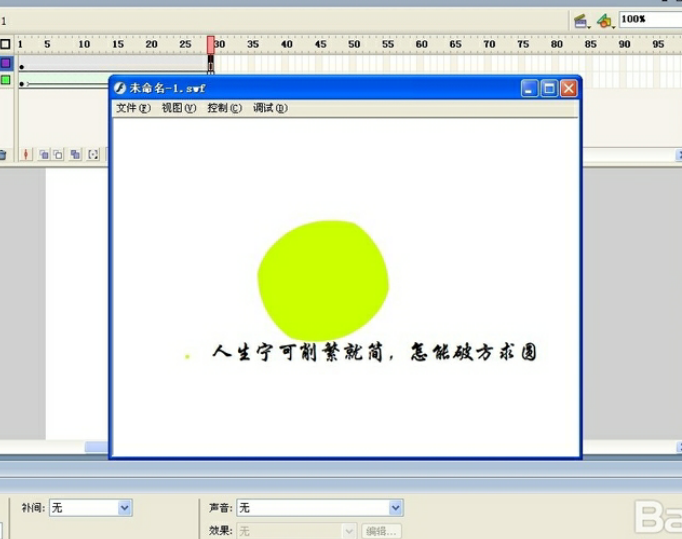Click the Center Frame icon under timeline
Viewport: 682px width, 539px height.
pos(26,154)
